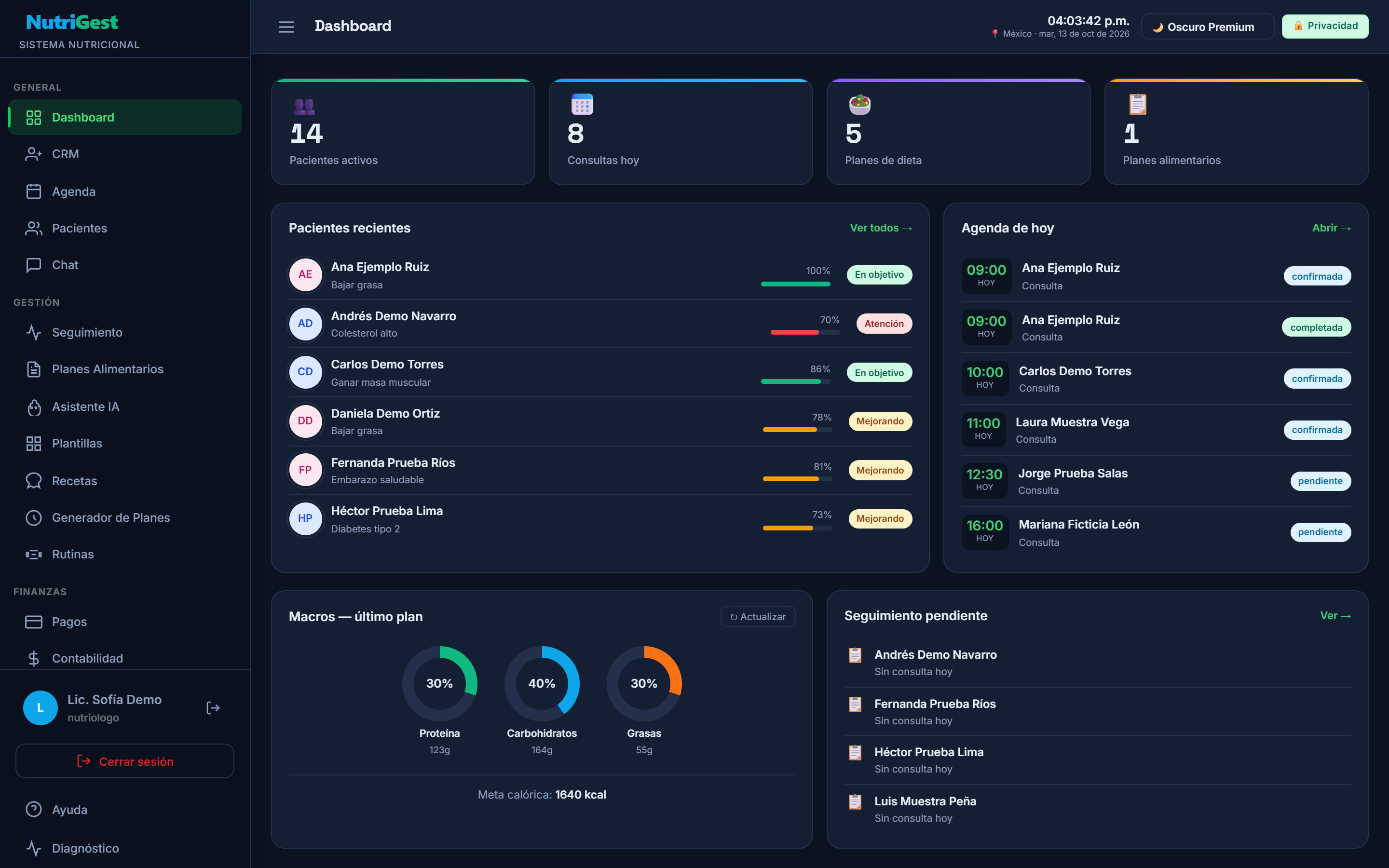Click Abrir link in Agenda de hoy
The width and height of the screenshot is (1389, 868).
1331,228
